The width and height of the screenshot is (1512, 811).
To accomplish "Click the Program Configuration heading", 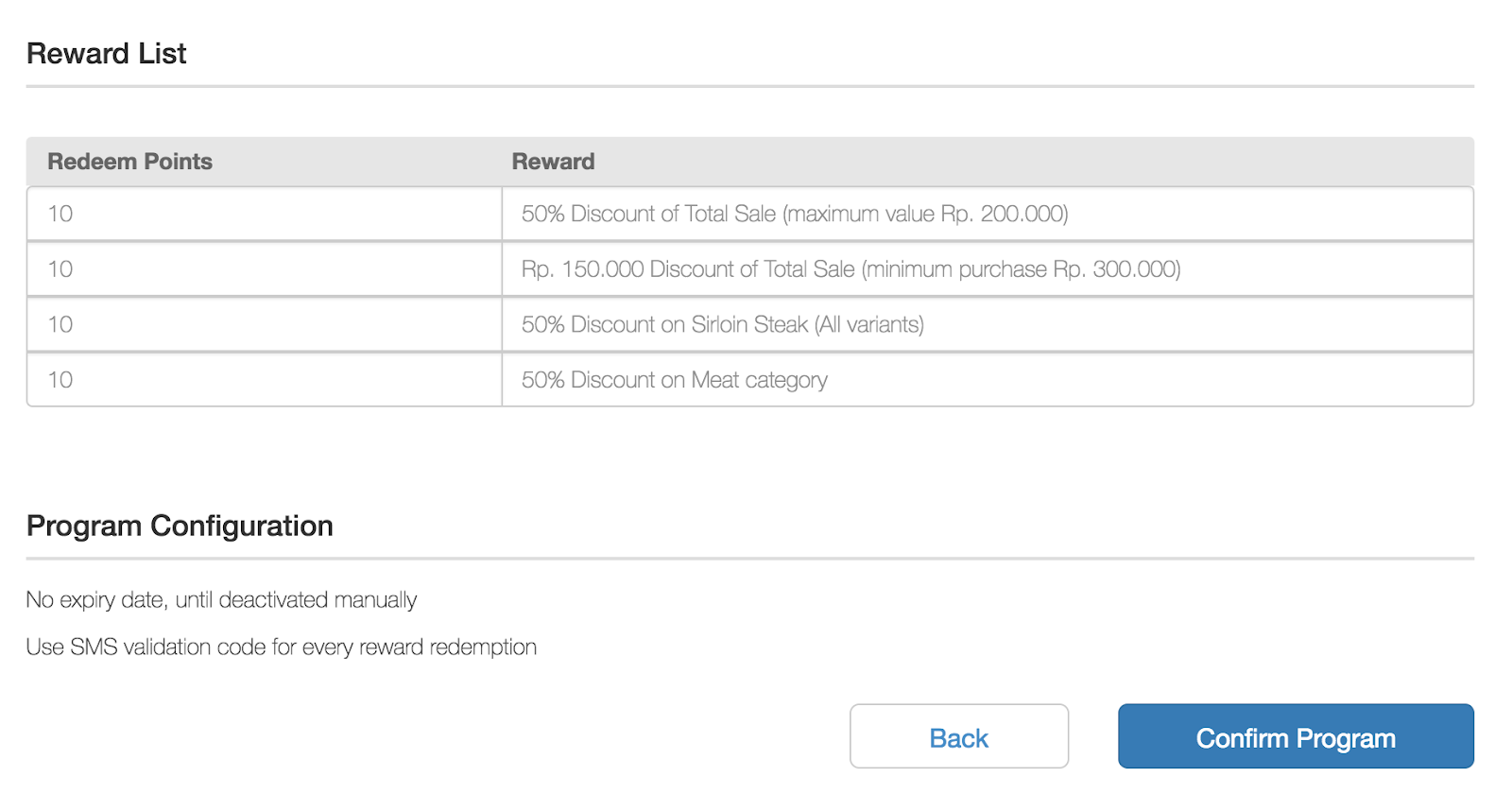I will point(180,526).
